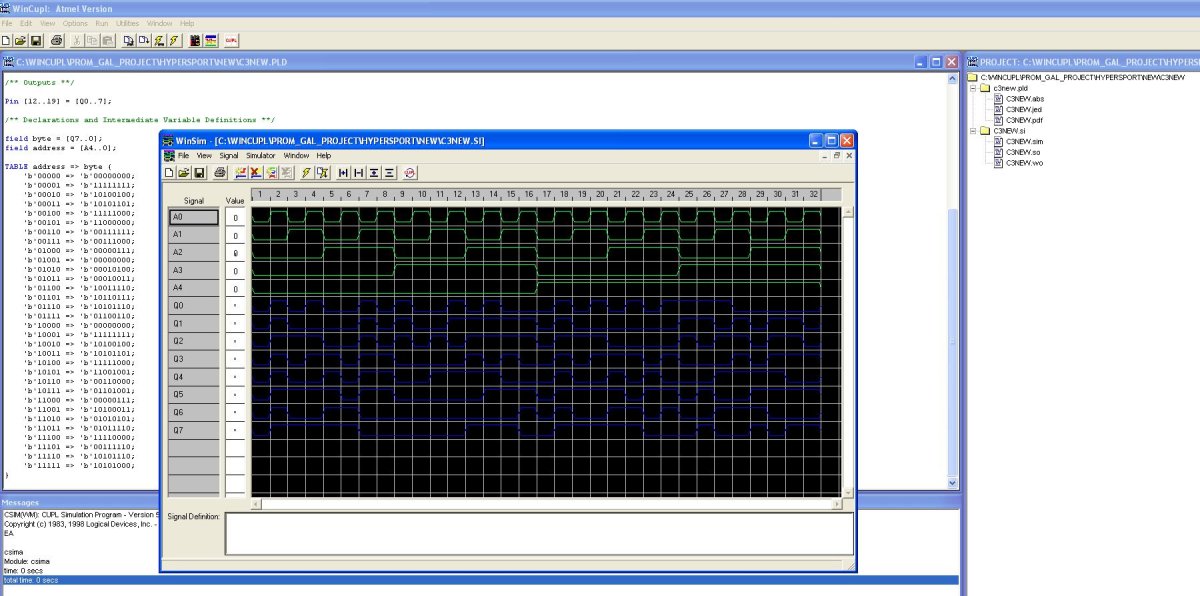Click vector column header 16 in waveform
Screen dimensions: 1200x596
pos(530,194)
